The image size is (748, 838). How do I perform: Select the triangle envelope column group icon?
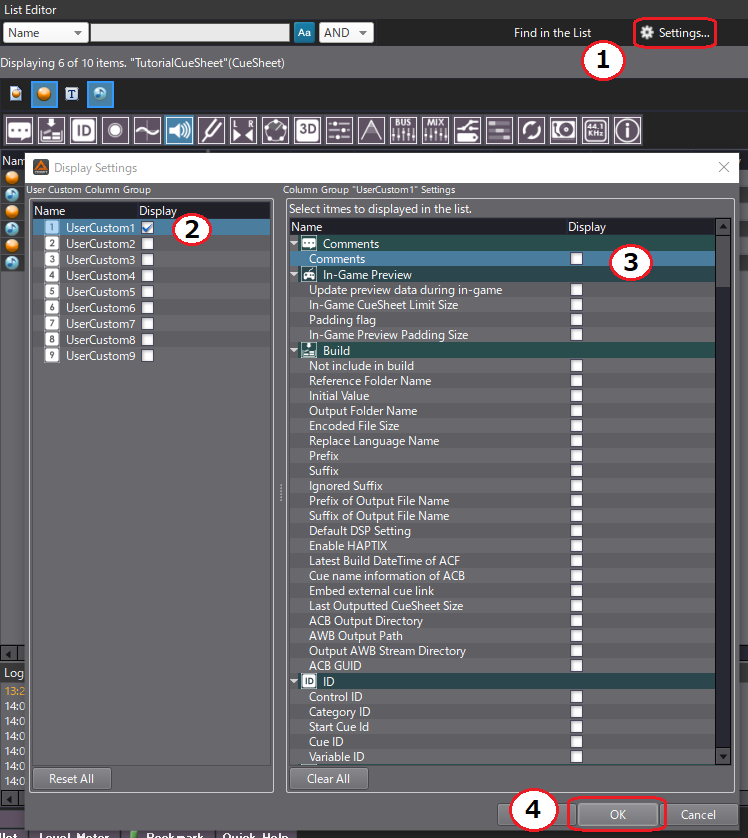coord(371,130)
